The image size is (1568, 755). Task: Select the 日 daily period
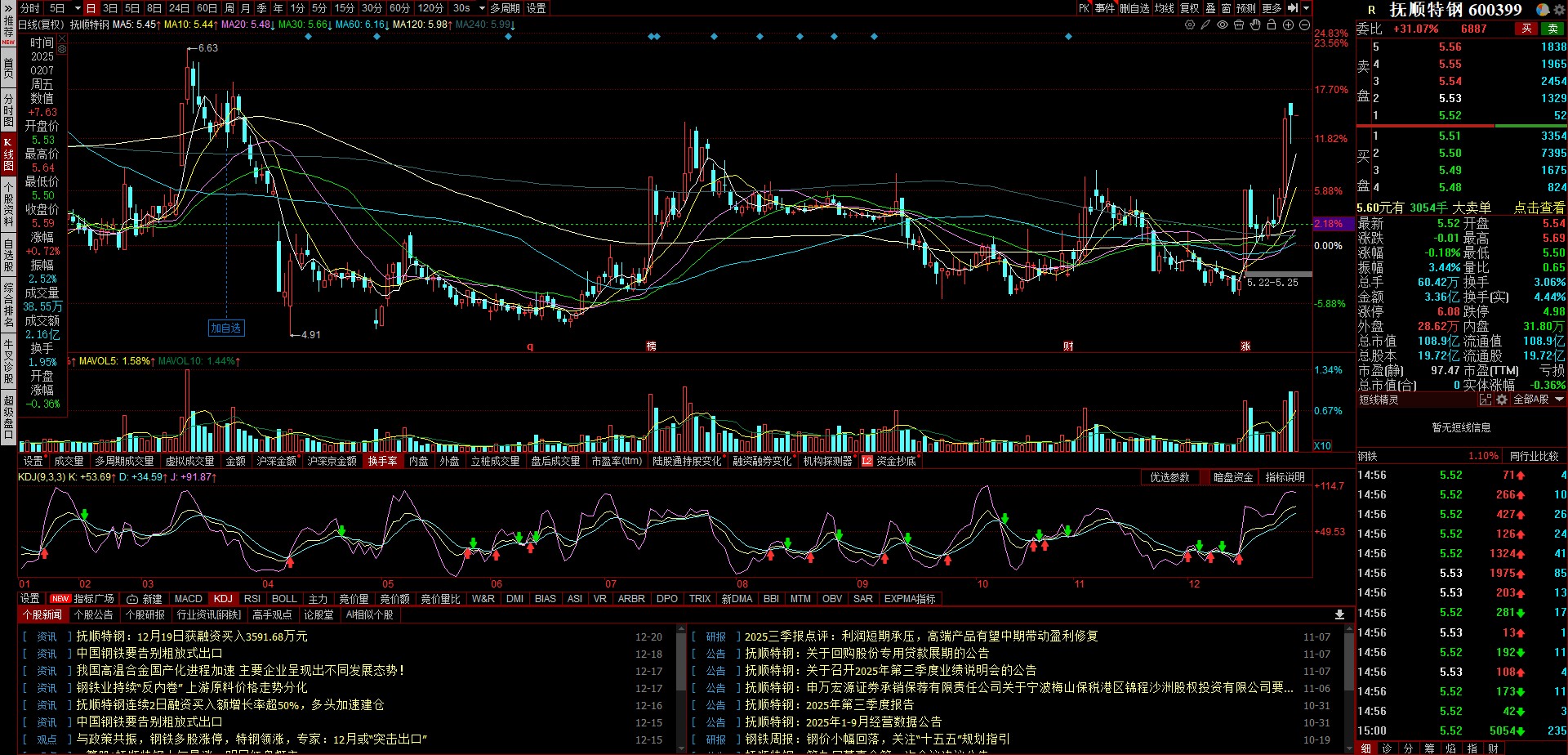pos(91,8)
